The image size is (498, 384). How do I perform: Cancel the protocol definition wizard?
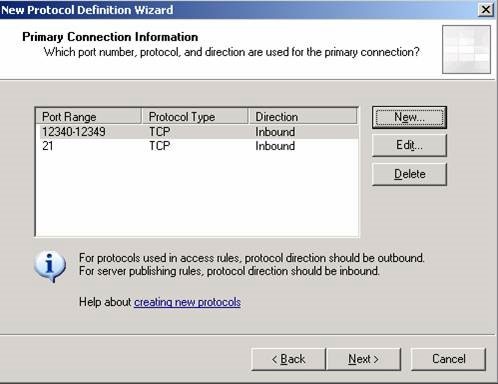(448, 359)
